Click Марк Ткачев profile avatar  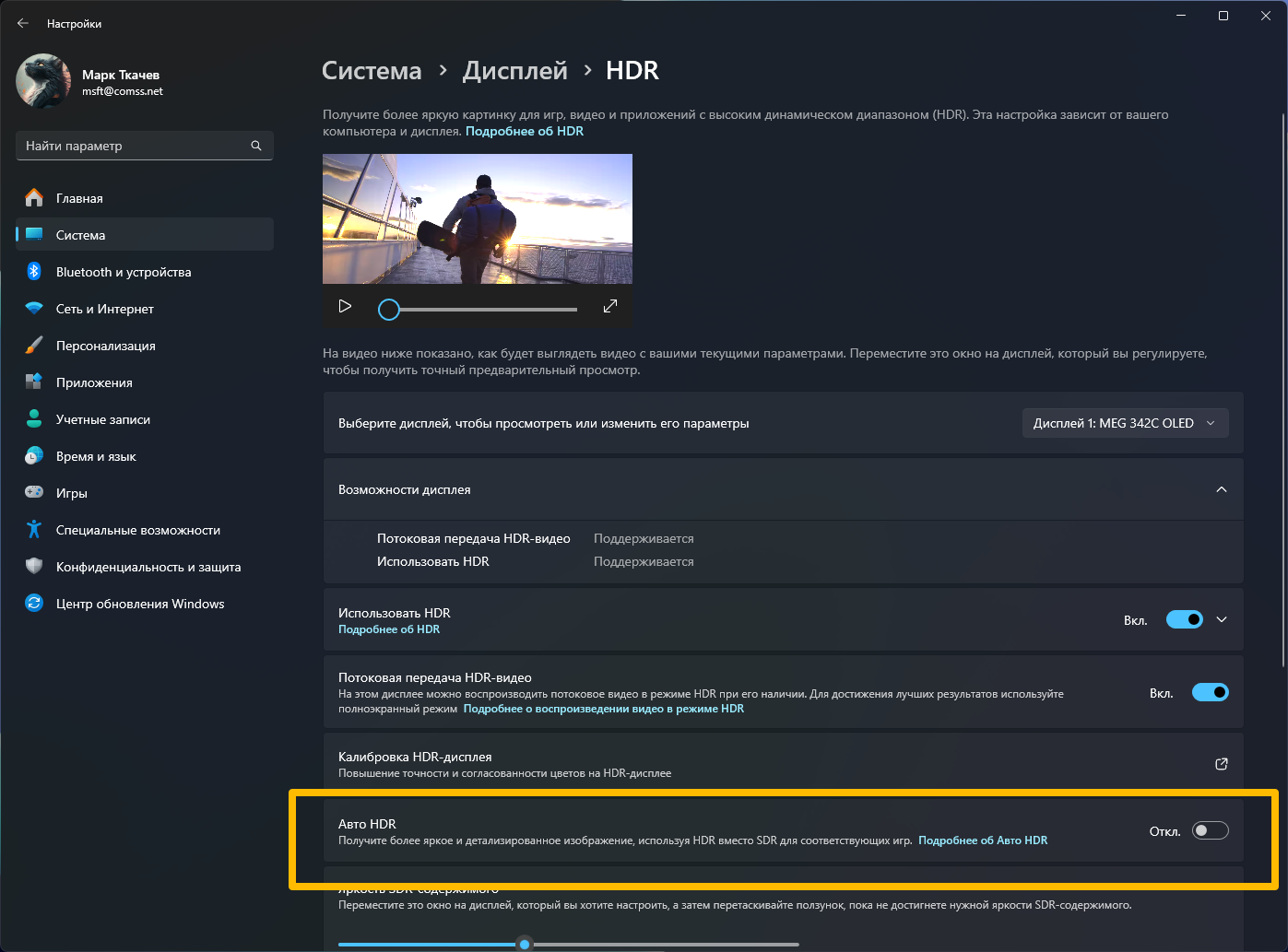pos(43,81)
